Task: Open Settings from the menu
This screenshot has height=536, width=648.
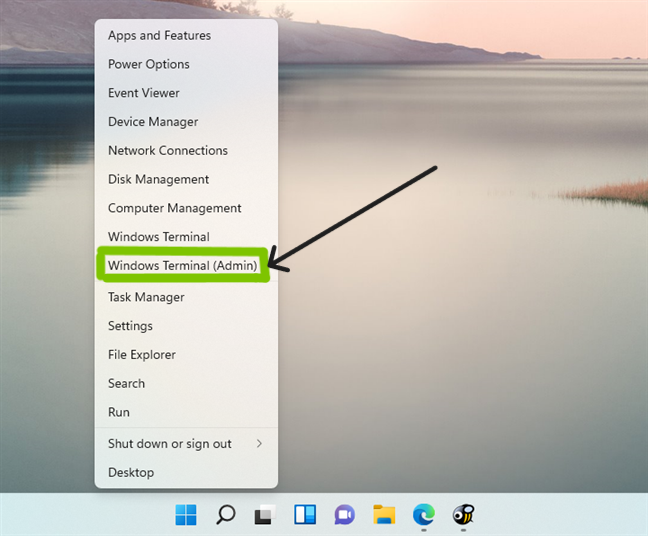Action: 186,326
